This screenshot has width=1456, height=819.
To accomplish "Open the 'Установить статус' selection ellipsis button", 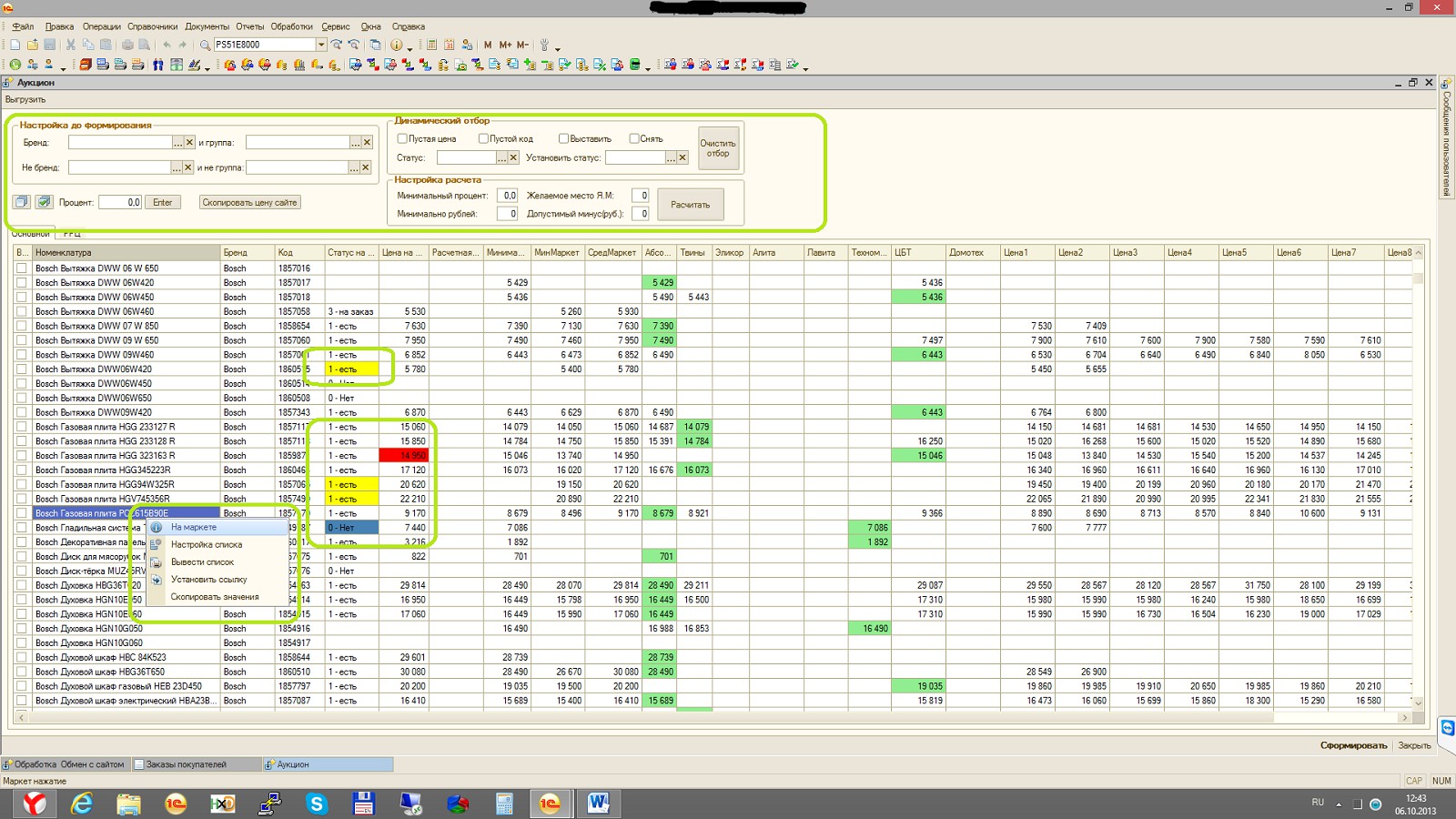I will pos(671,157).
